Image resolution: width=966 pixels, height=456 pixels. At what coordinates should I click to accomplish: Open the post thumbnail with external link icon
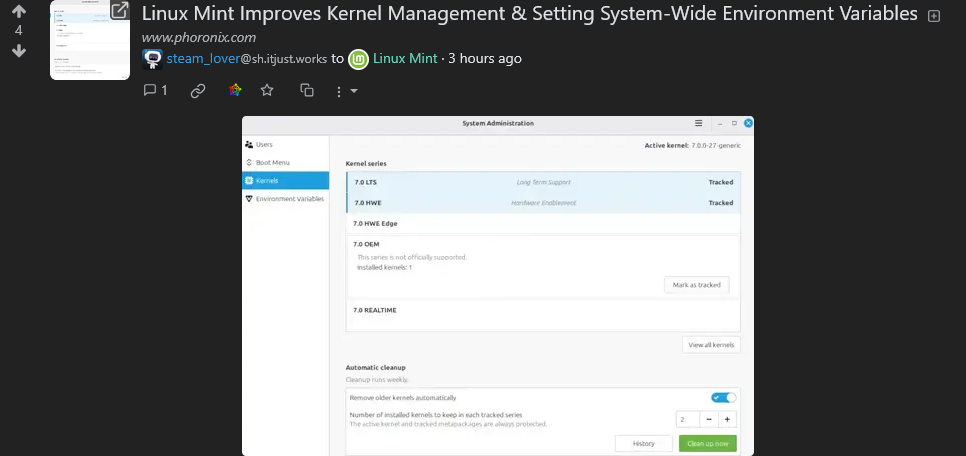[x=90, y=40]
